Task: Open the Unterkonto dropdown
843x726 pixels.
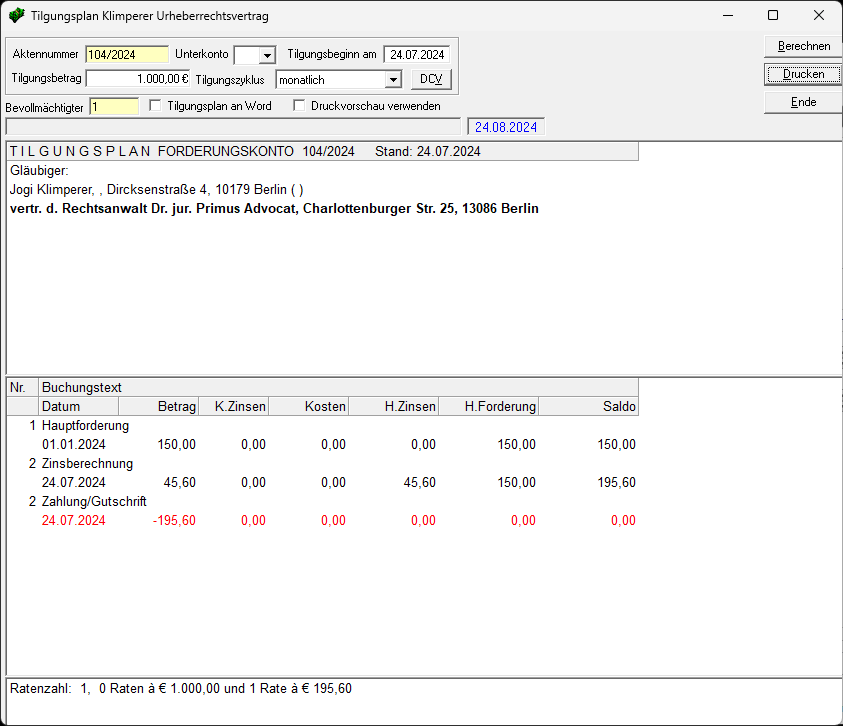Action: pos(267,55)
